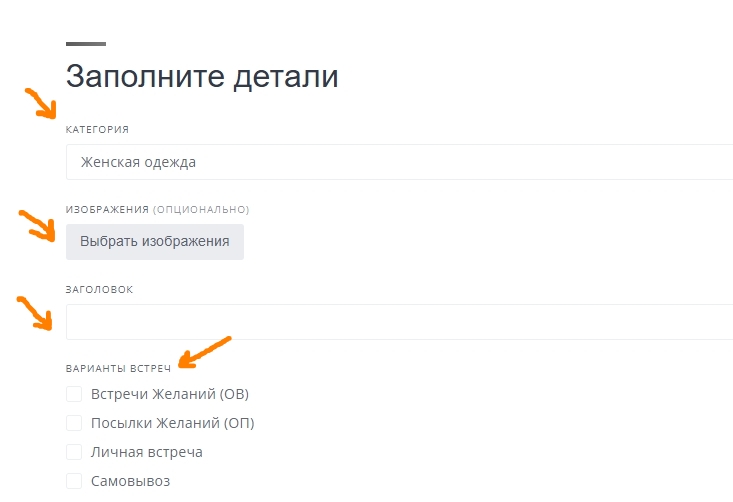Viewport: 733px width, 502px height.
Task: Click the ЗАГОЛОВОК field label
Action: (99, 290)
